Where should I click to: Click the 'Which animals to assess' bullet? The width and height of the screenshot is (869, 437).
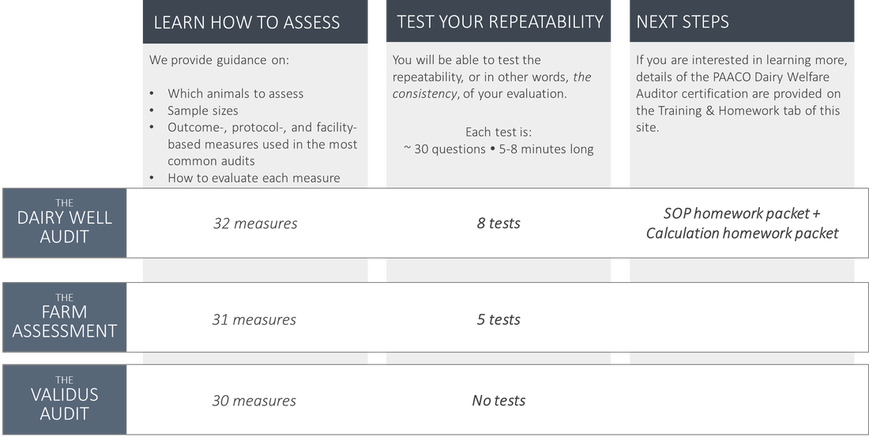[x=235, y=94]
